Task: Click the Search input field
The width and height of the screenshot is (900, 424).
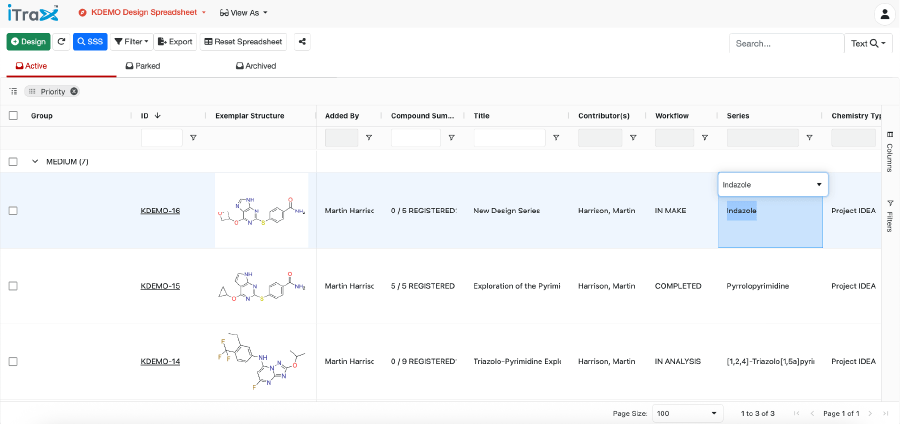Action: tap(786, 44)
